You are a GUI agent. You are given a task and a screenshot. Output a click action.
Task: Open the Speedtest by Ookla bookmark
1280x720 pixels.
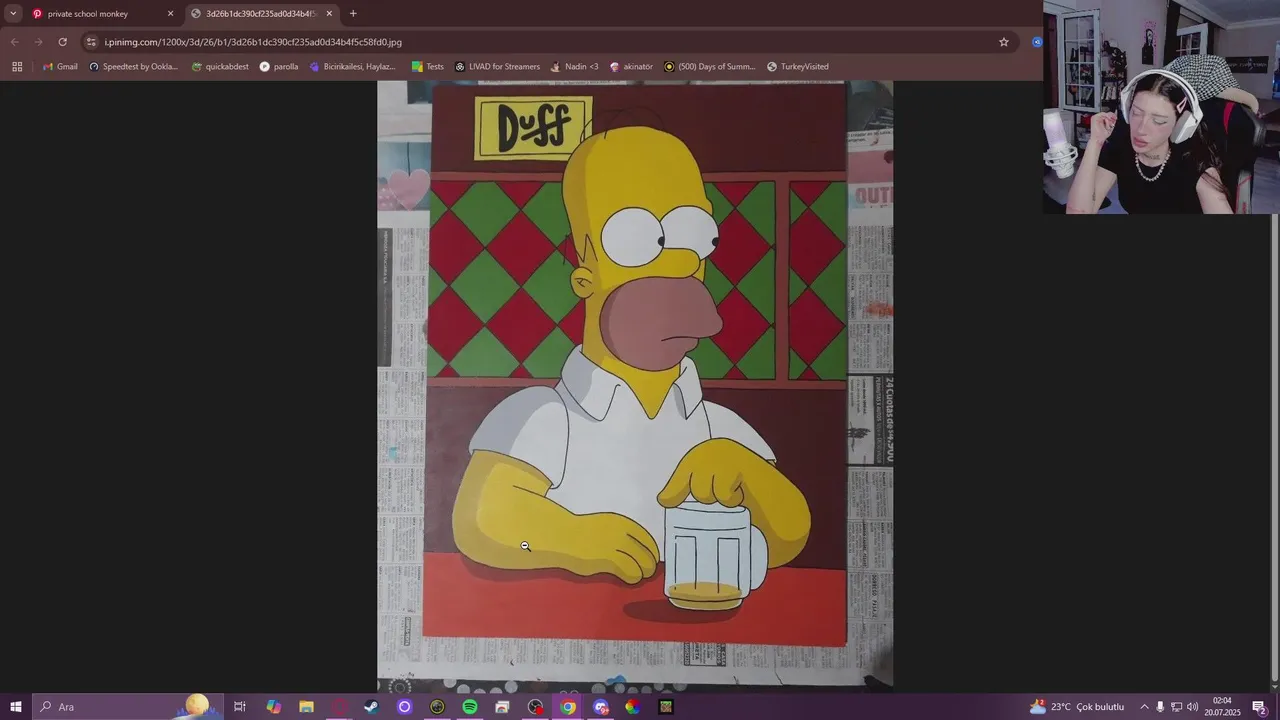[x=133, y=67]
